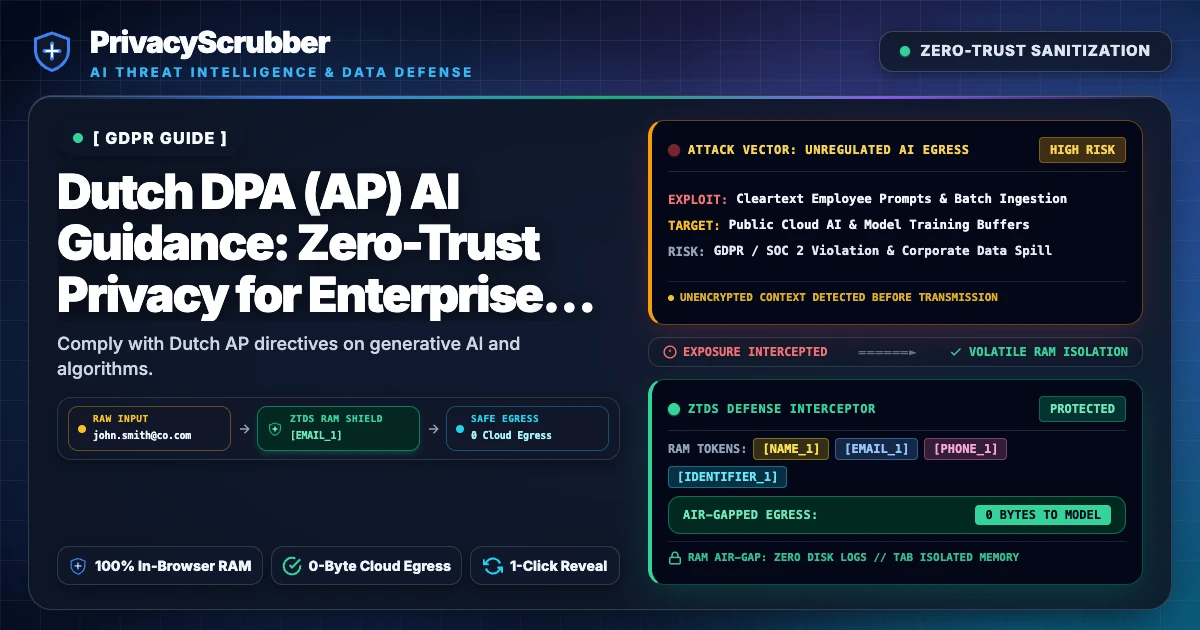Select the [NAME_1] token chip
Viewport: 1200px width, 630px height.
tap(790, 449)
